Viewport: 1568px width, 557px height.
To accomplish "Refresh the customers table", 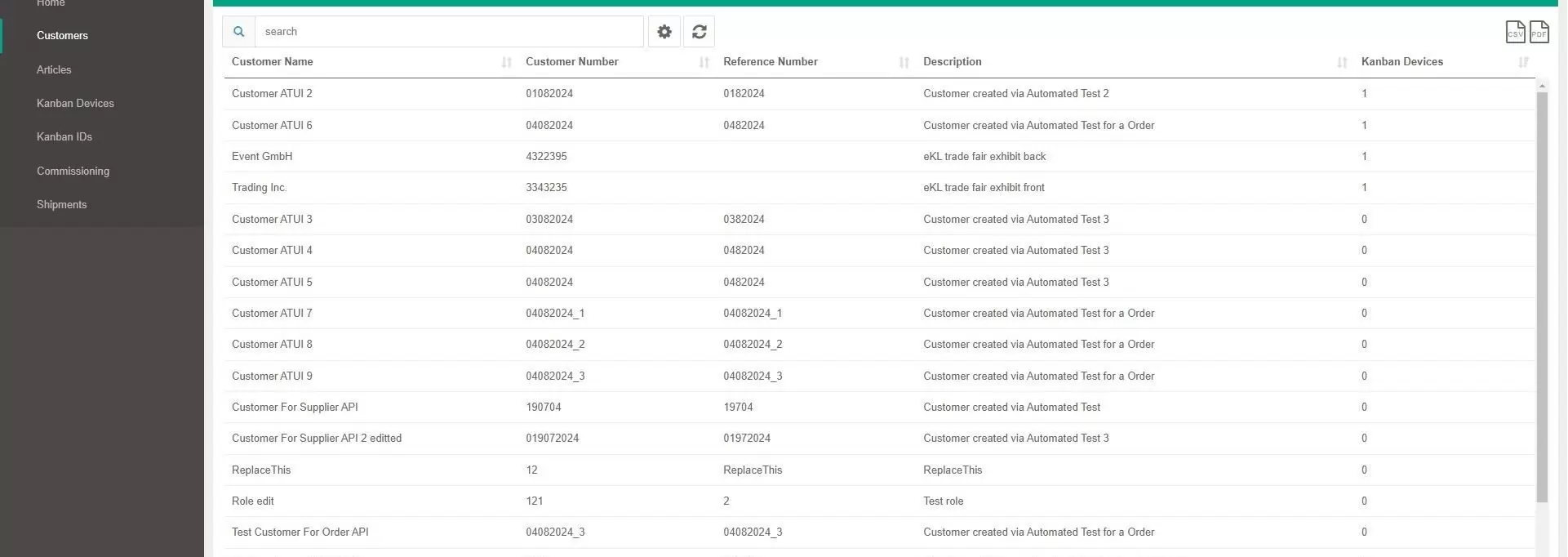I will (700, 32).
